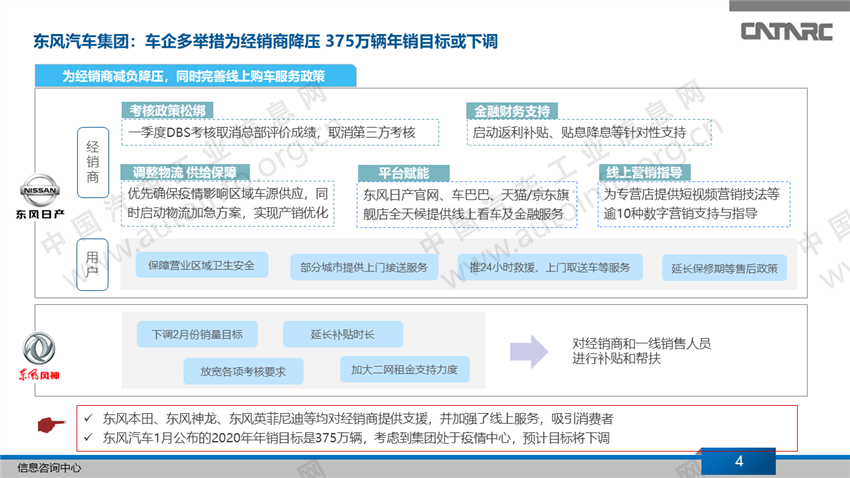This screenshot has height=478, width=850.
Task: Click the 加大二网租金支持力度 box
Action: click(404, 370)
